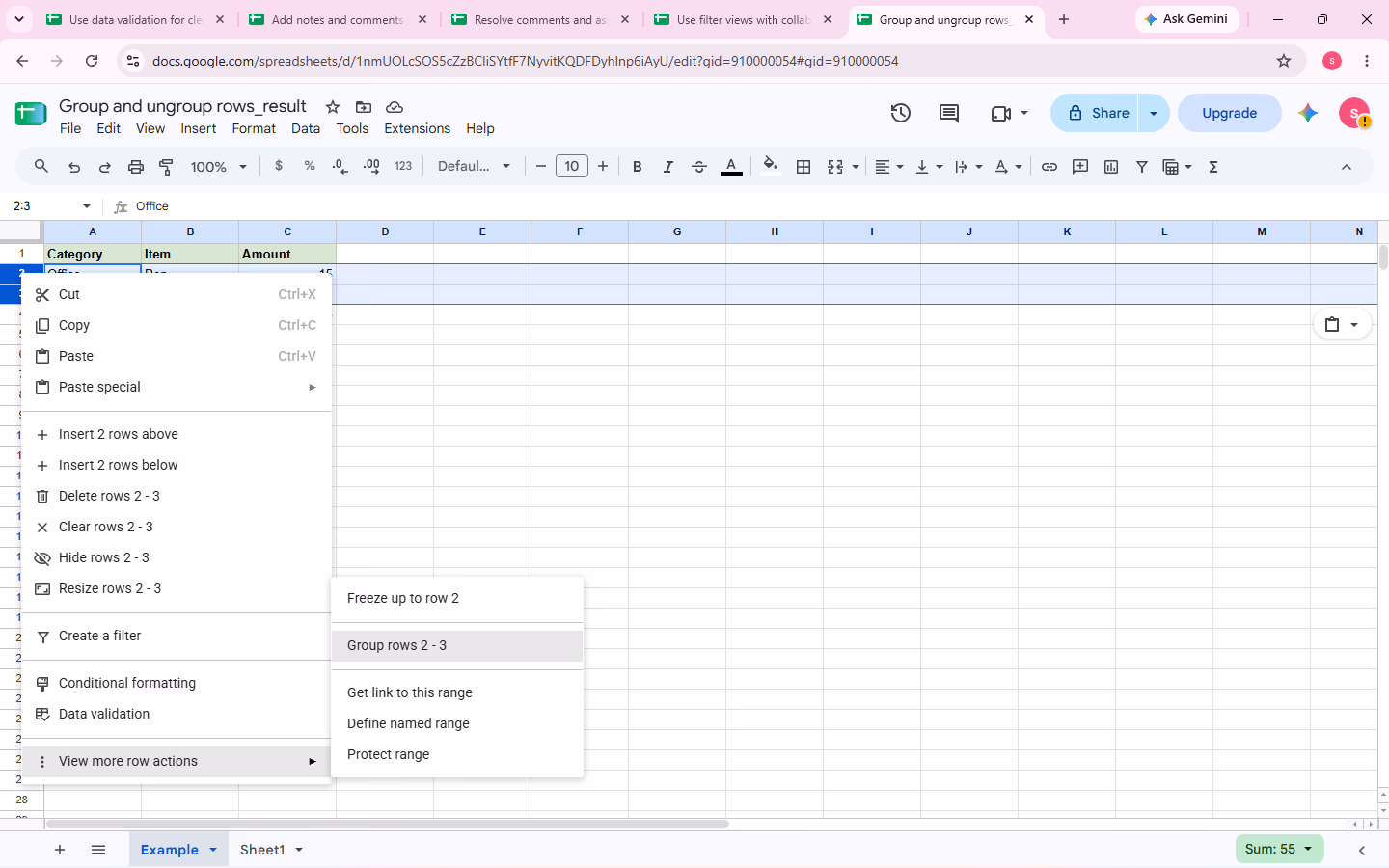Screen dimensions: 1389x868
Task: Click the search menus magnifier icon
Action: [x=41, y=167]
